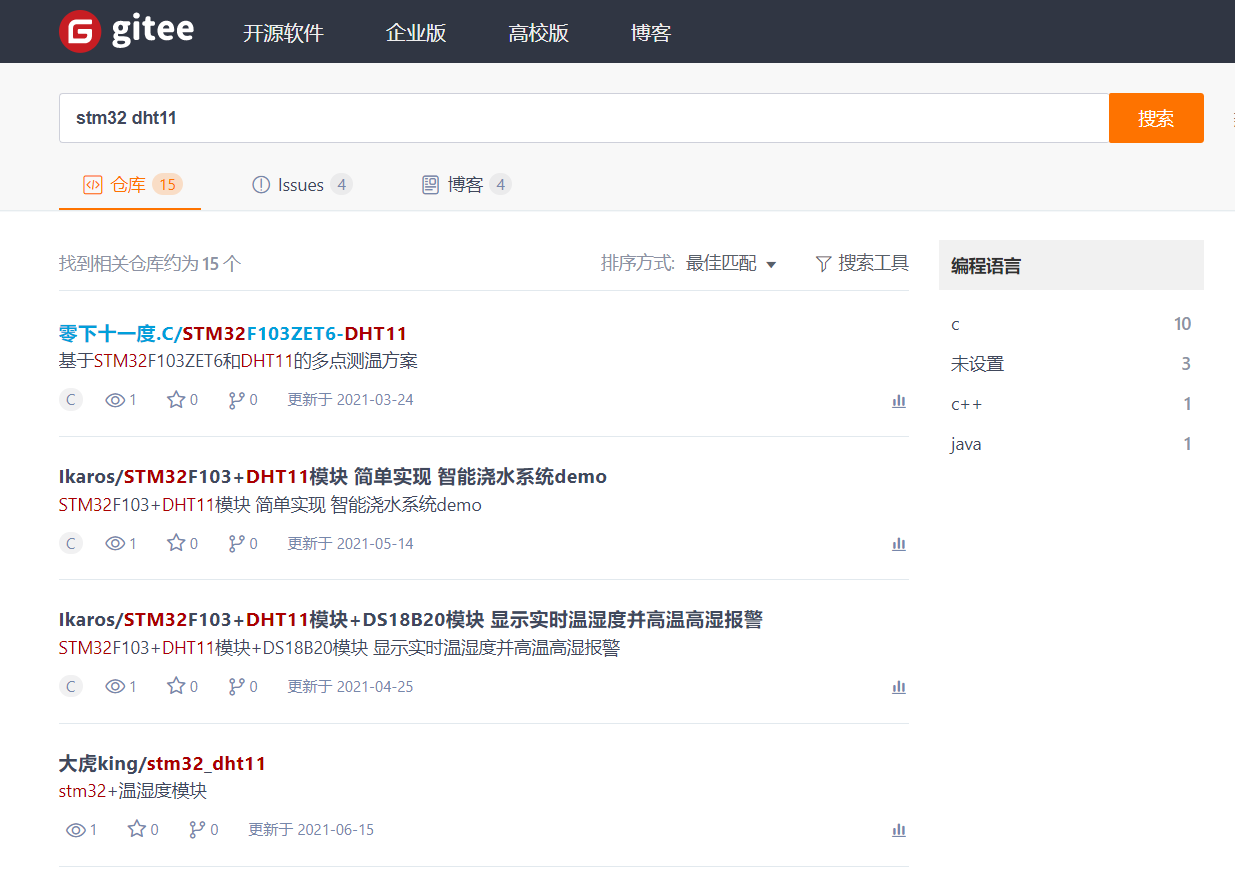Open Ikaros DS18B20模块 repository link
The image size is (1235, 872).
(x=411, y=620)
